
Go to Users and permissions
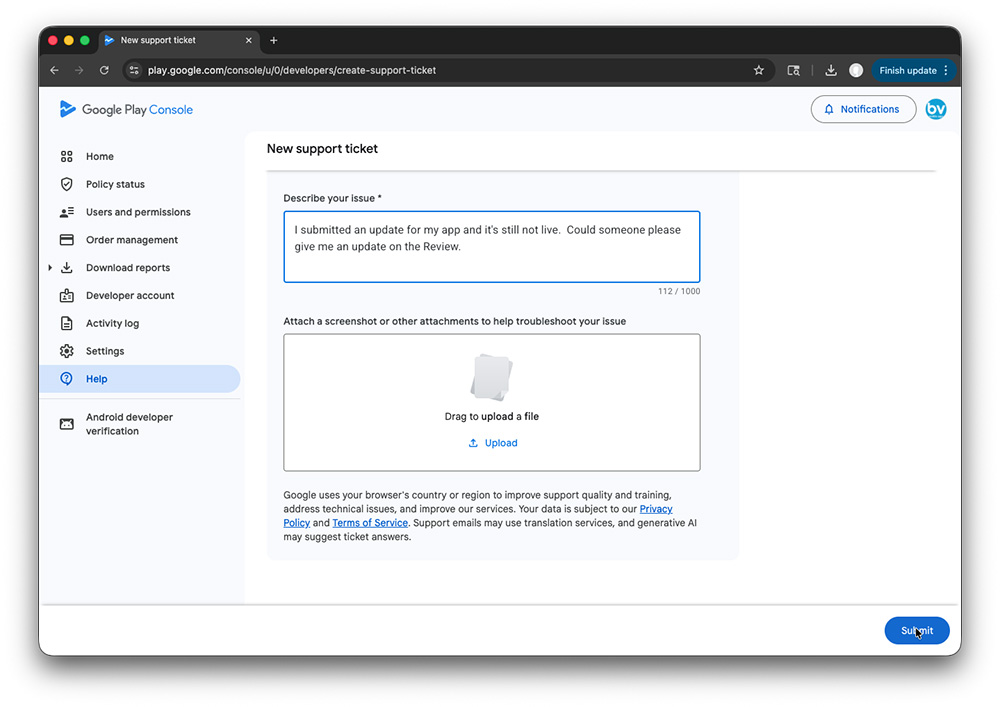tap(140, 212)
